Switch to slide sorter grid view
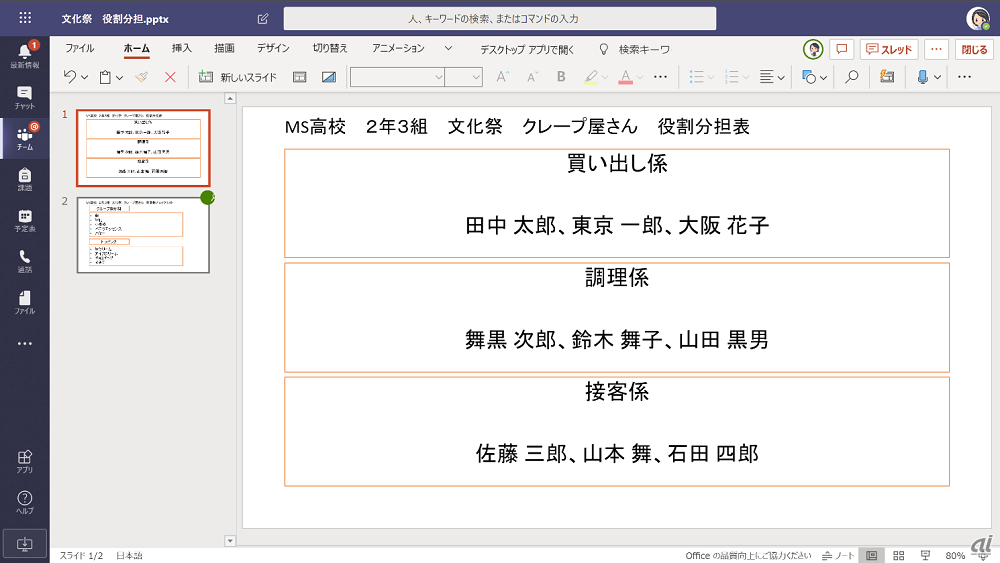This screenshot has width=1000, height=563. pyautogui.click(x=898, y=555)
